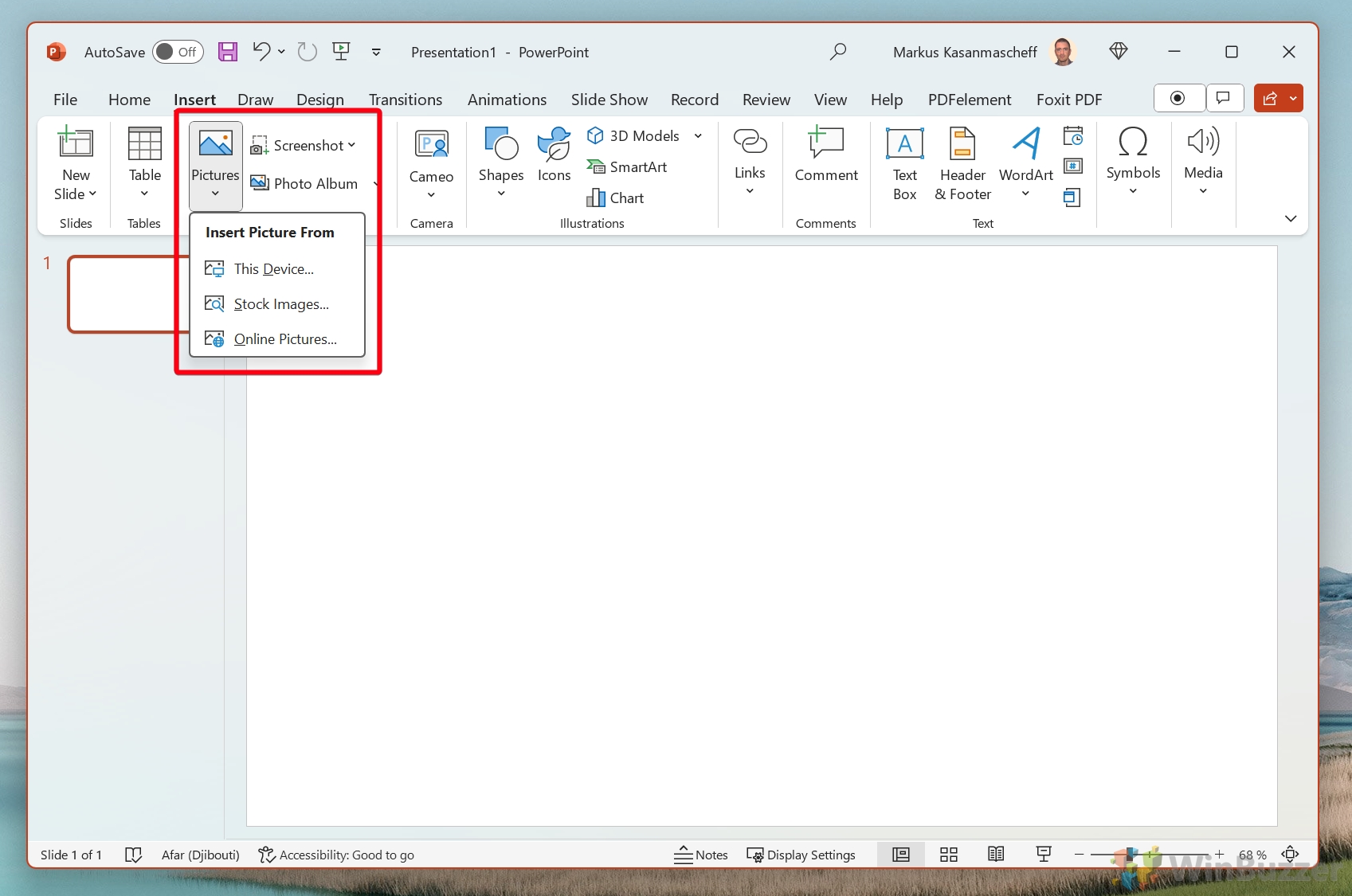Click the Share button
The width and height of the screenshot is (1352, 896).
coord(1270,98)
